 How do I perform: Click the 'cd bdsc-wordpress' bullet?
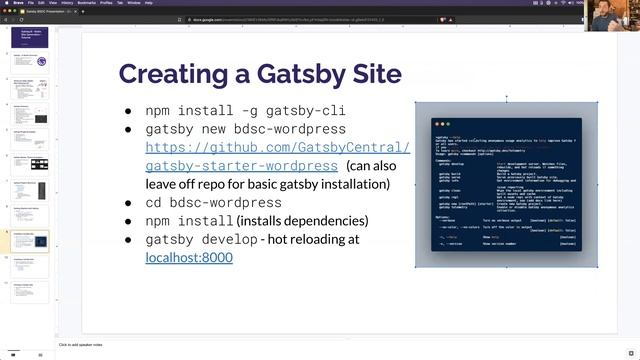[x=213, y=202]
